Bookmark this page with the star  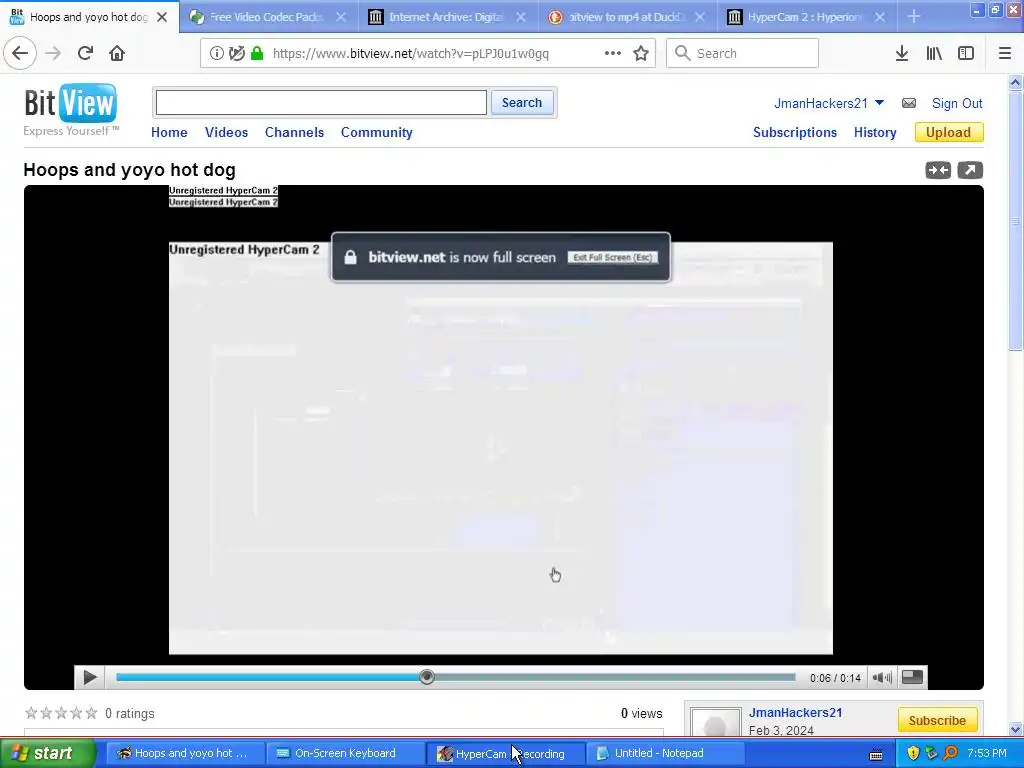pyautogui.click(x=641, y=54)
